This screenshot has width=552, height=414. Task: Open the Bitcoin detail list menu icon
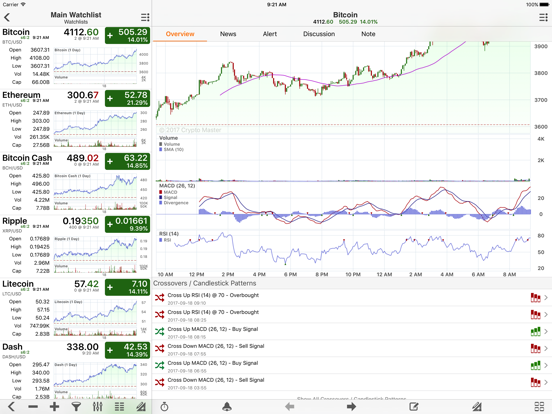pyautogui.click(x=543, y=17)
